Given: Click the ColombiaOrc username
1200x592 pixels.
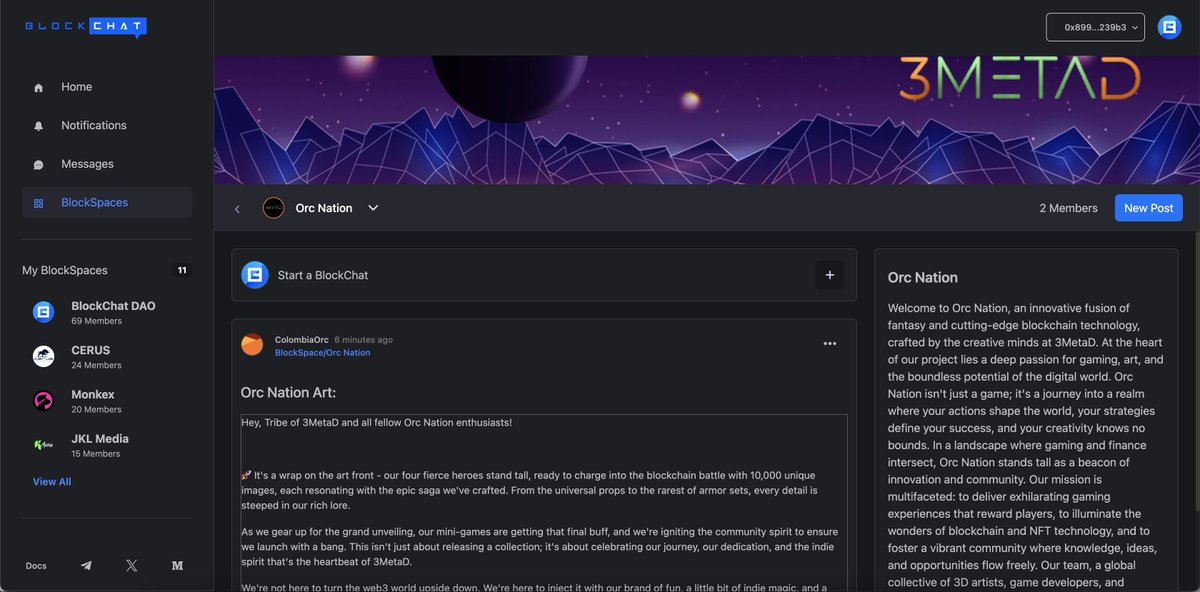Looking at the screenshot, I should [x=302, y=340].
